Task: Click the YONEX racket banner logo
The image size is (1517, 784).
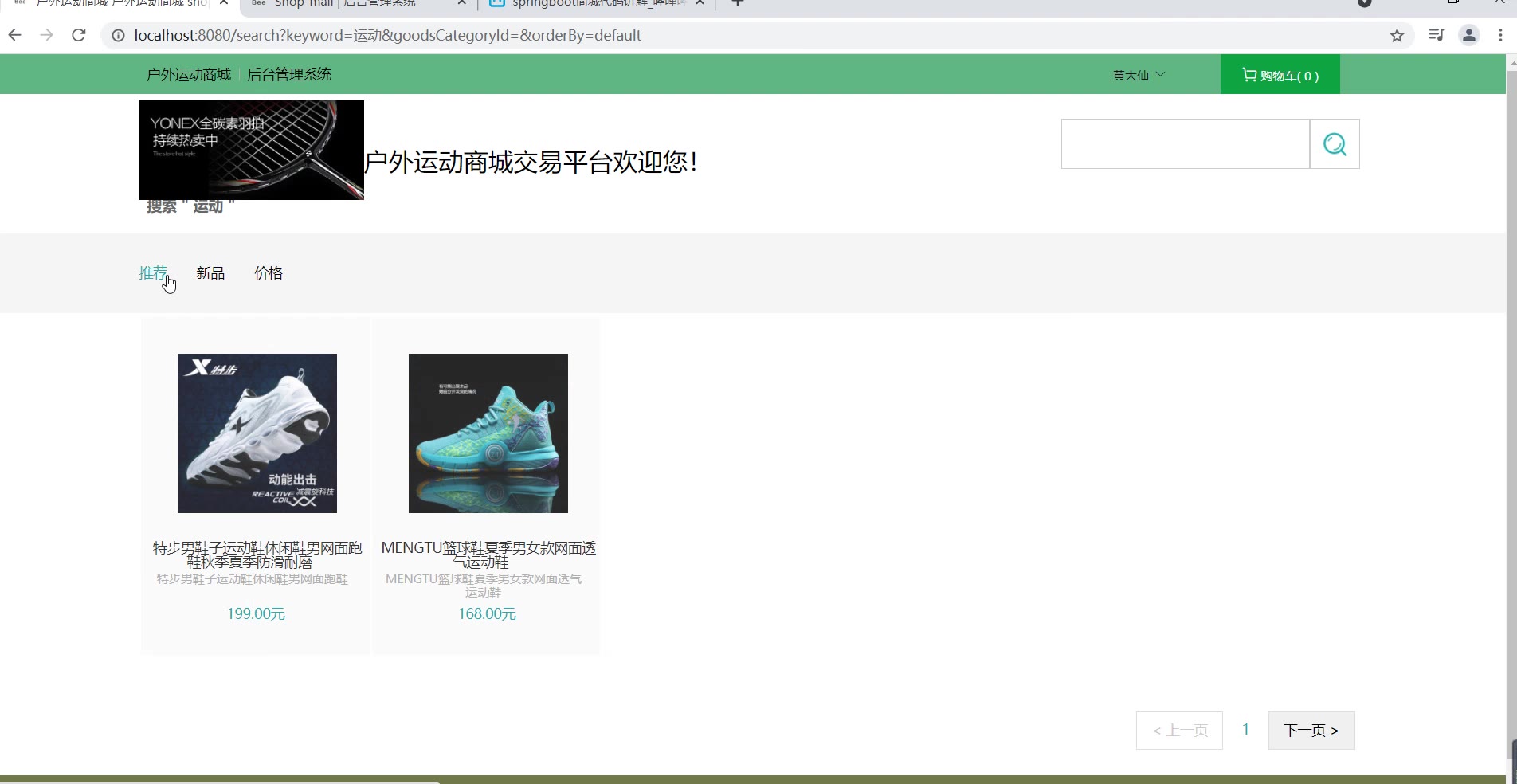Action: point(252,150)
